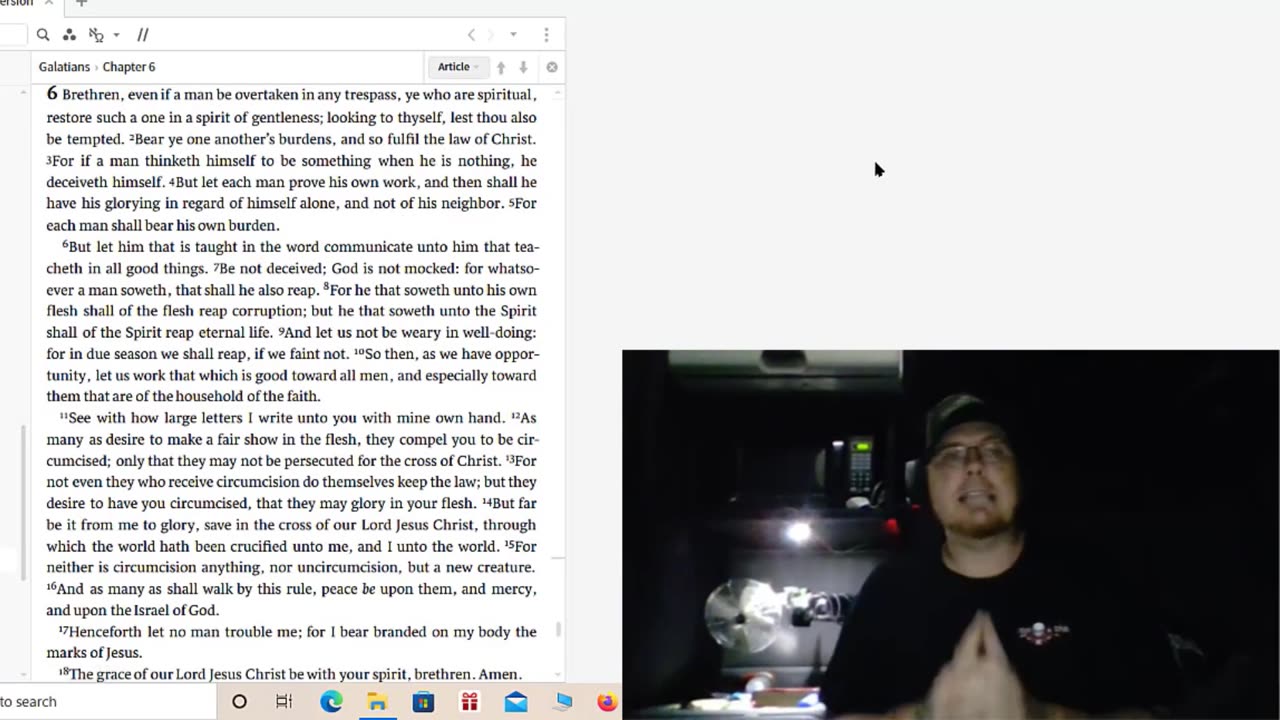Image resolution: width=1280 pixels, height=720 pixels.
Task: Click the italic word "be" in verse 16
Action: point(368,589)
